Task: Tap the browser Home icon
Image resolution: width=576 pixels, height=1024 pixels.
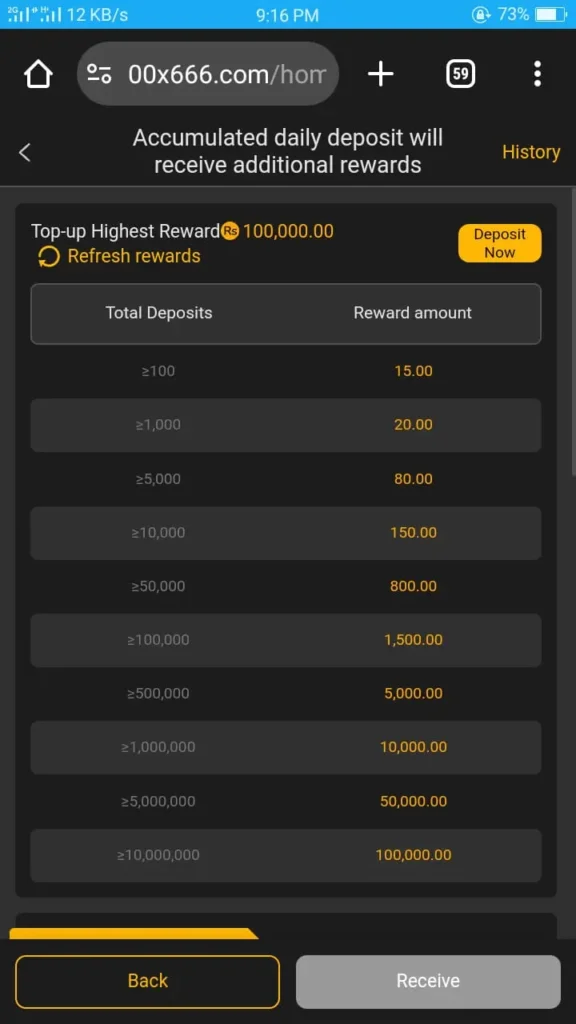Action: [x=37, y=73]
